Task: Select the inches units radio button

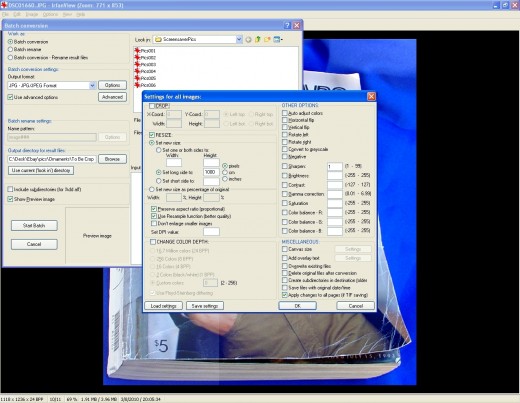Action: coord(225,179)
